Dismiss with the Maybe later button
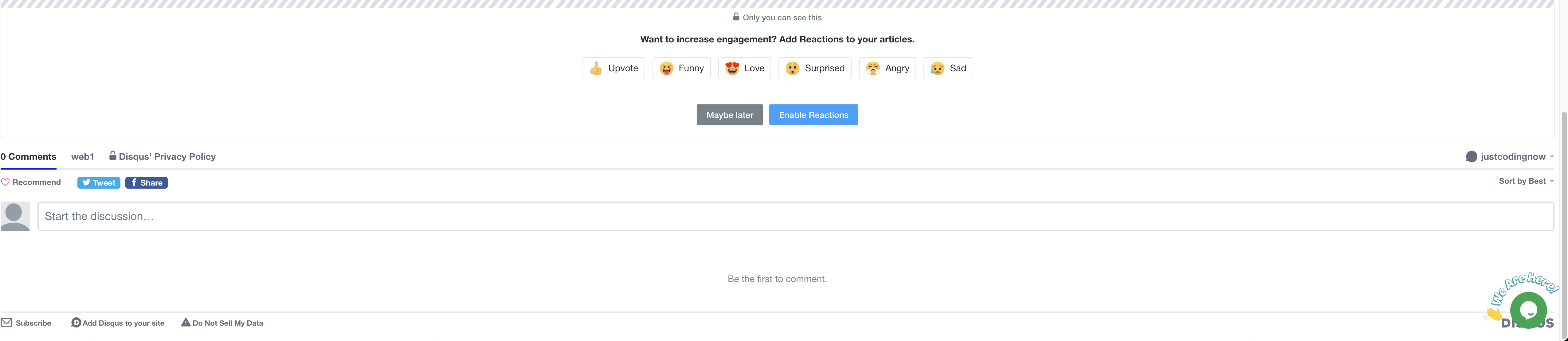 click(x=729, y=115)
